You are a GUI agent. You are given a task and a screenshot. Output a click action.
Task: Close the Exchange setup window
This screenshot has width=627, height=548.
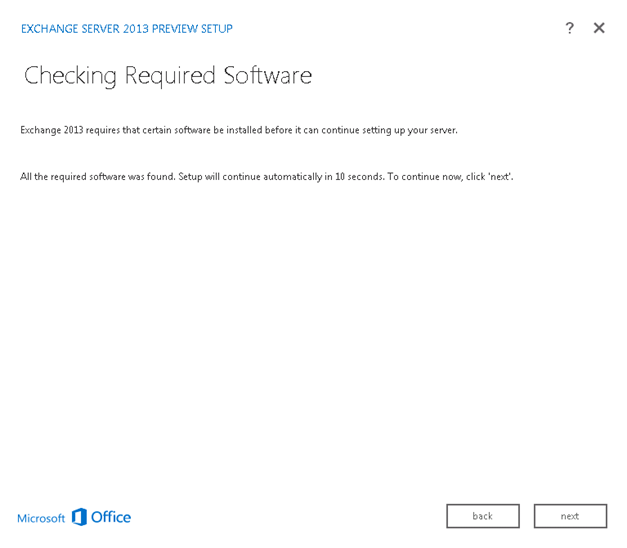(599, 28)
